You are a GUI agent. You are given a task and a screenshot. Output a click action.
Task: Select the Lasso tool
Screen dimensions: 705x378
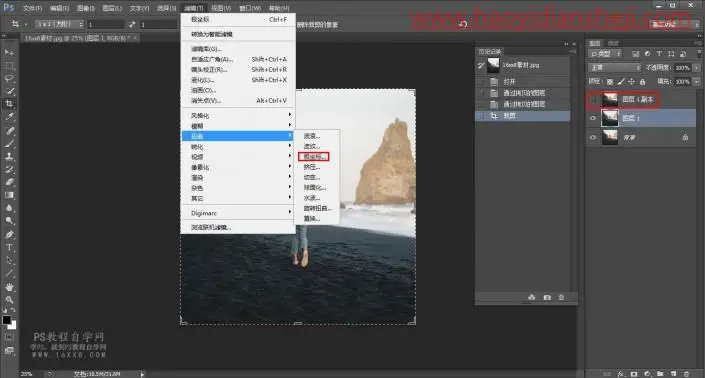[x=9, y=78]
